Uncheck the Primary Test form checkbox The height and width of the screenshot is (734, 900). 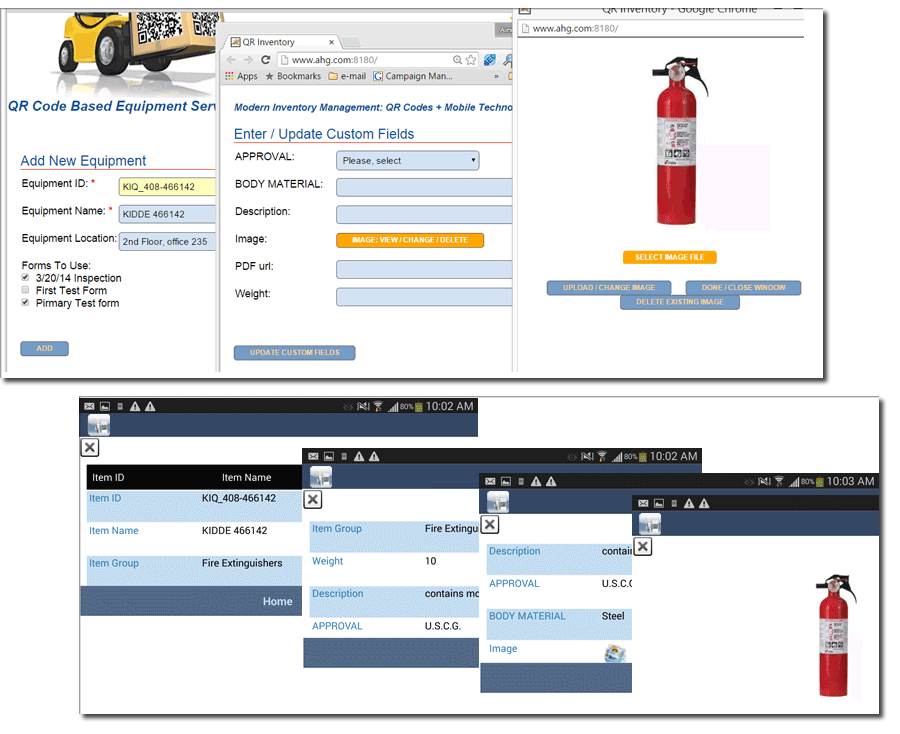23,303
